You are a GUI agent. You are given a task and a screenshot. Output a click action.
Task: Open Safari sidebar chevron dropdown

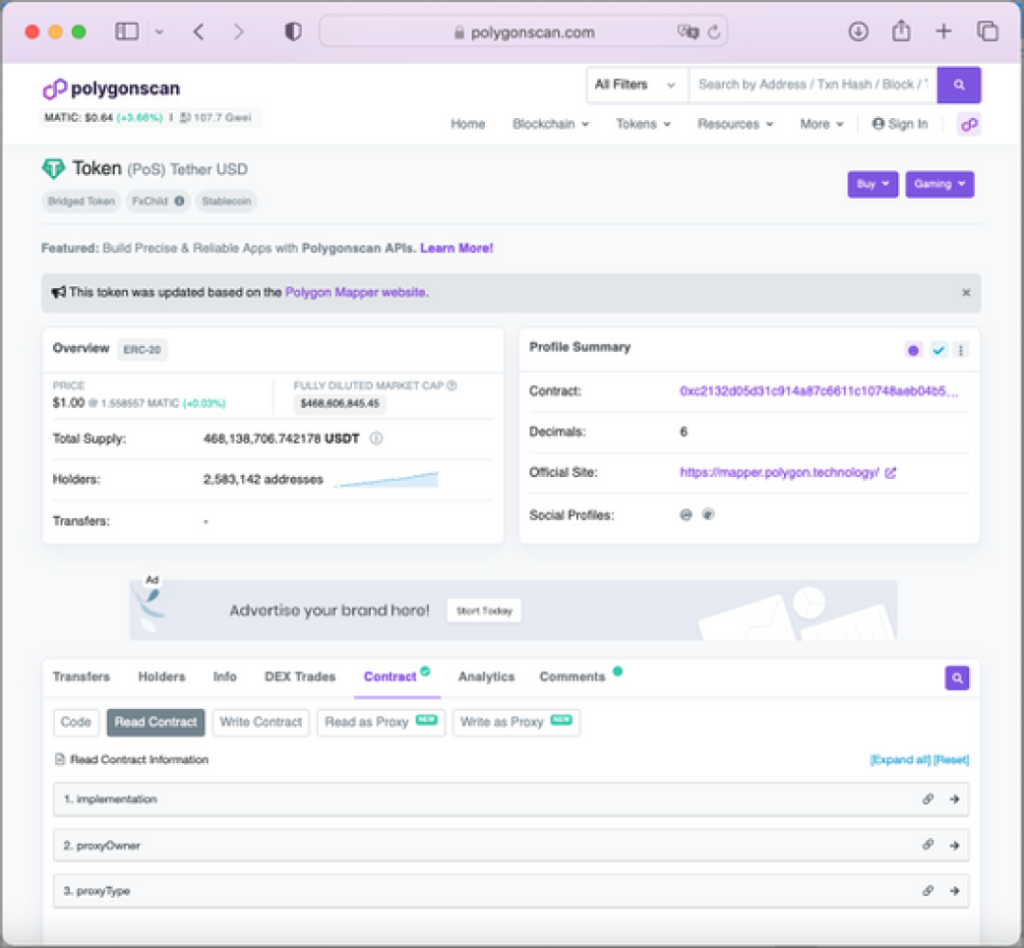tap(159, 31)
